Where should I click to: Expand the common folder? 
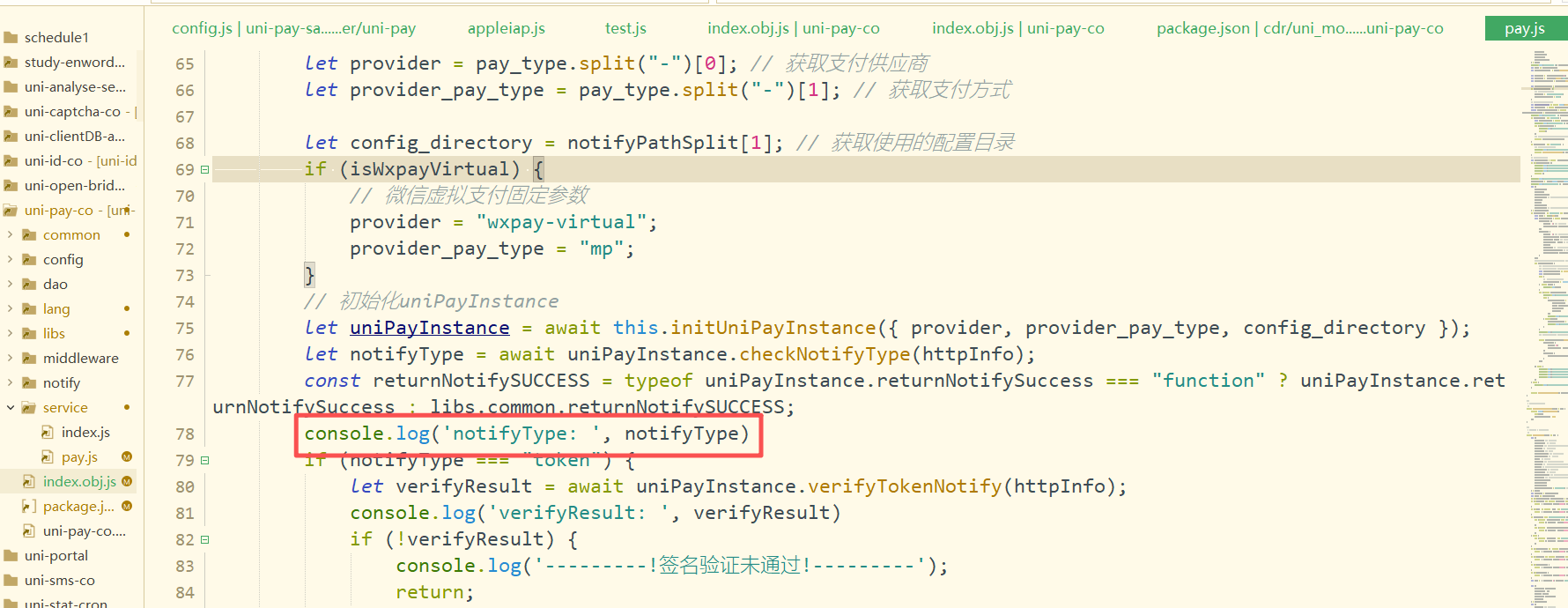(x=11, y=235)
